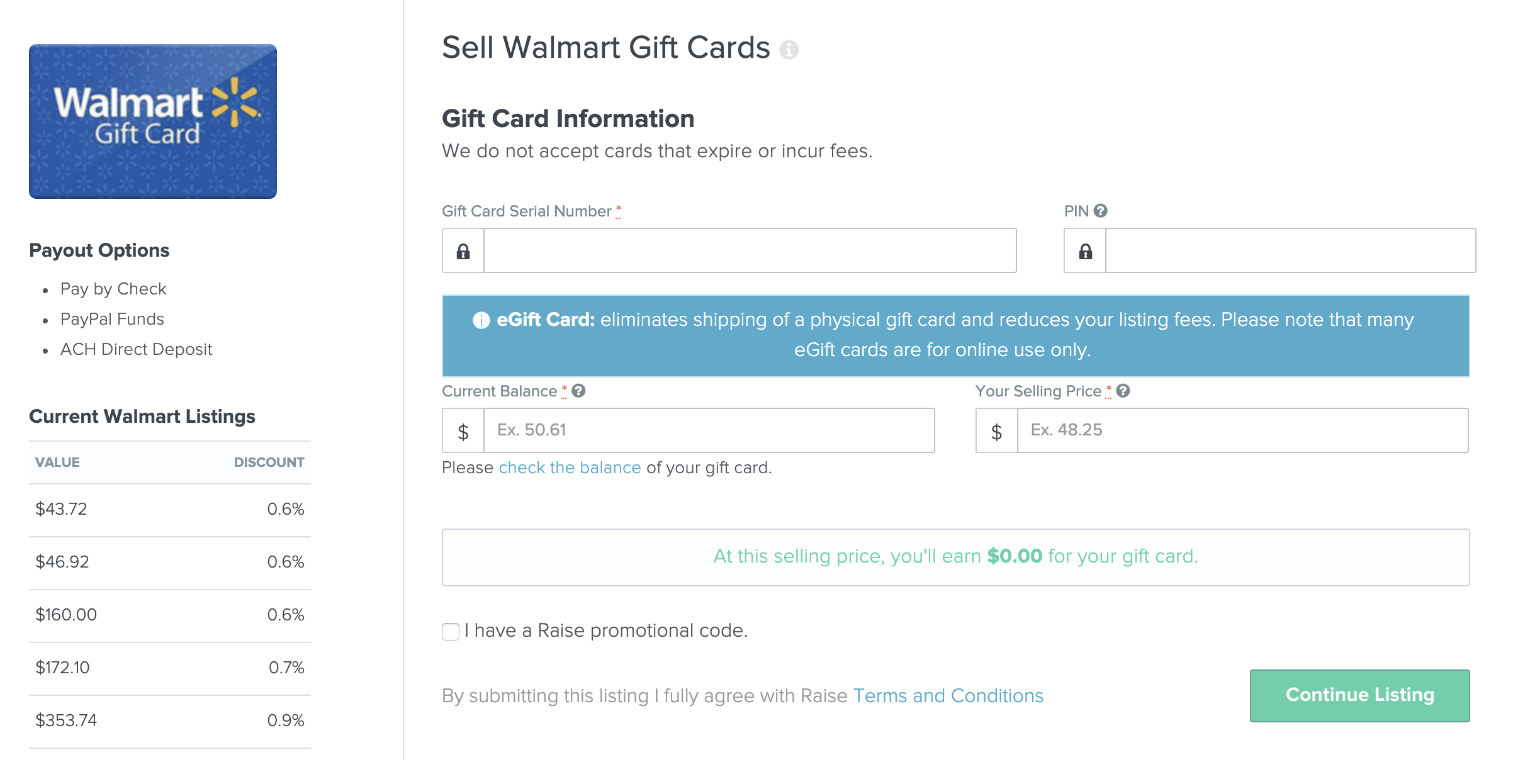Screen dimensions: 1513x784
Task: Click the ACH Direct Deposit payout option
Action: [x=136, y=349]
